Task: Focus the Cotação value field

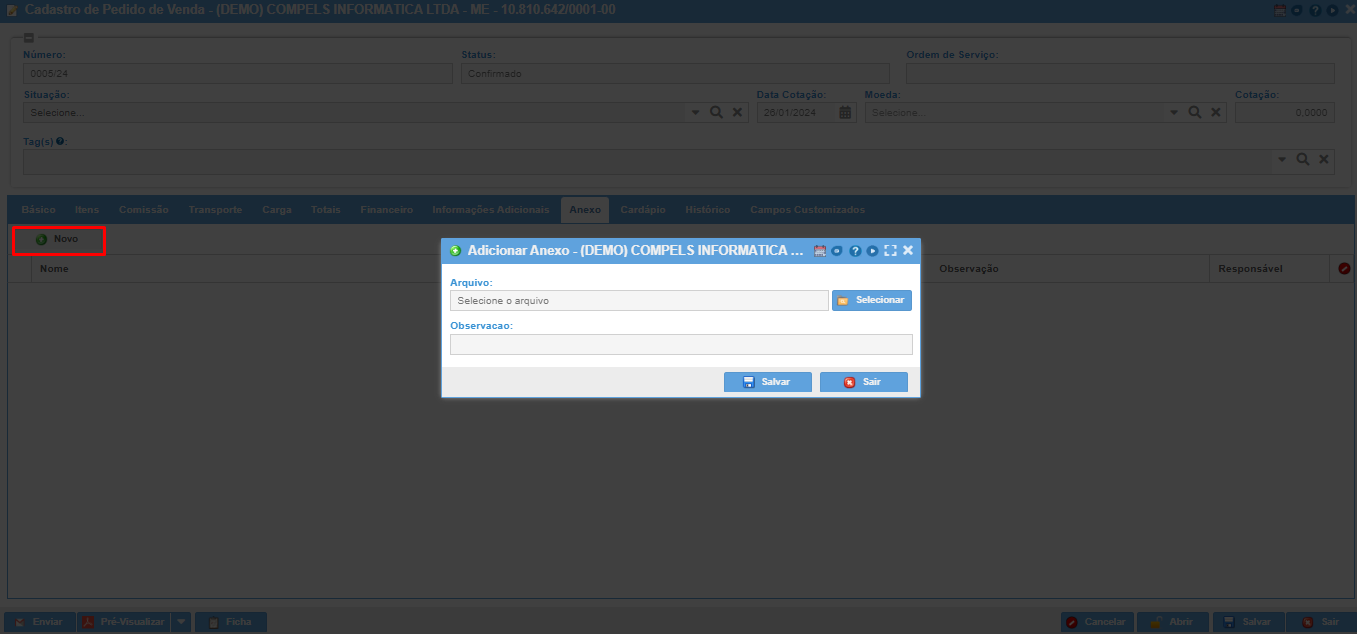Action: (x=1284, y=113)
